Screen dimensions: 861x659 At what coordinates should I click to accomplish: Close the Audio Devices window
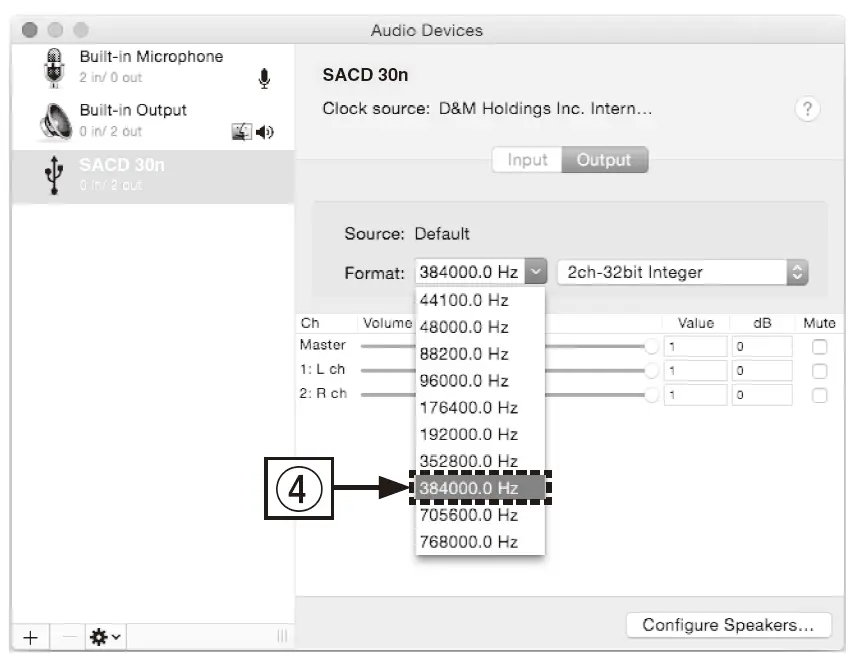coord(30,30)
